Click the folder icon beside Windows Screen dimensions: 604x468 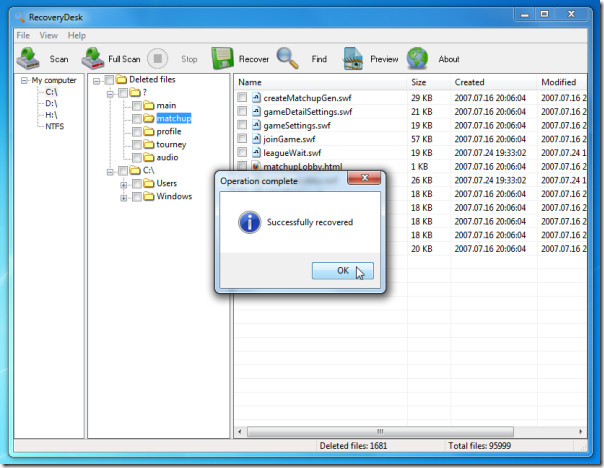pyautogui.click(x=149, y=196)
